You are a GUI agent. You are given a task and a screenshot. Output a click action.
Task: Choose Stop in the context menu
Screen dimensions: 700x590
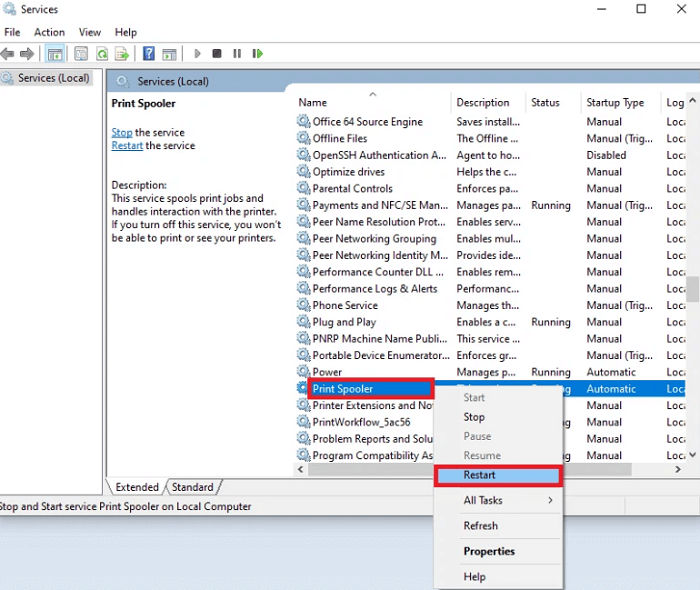(498, 417)
